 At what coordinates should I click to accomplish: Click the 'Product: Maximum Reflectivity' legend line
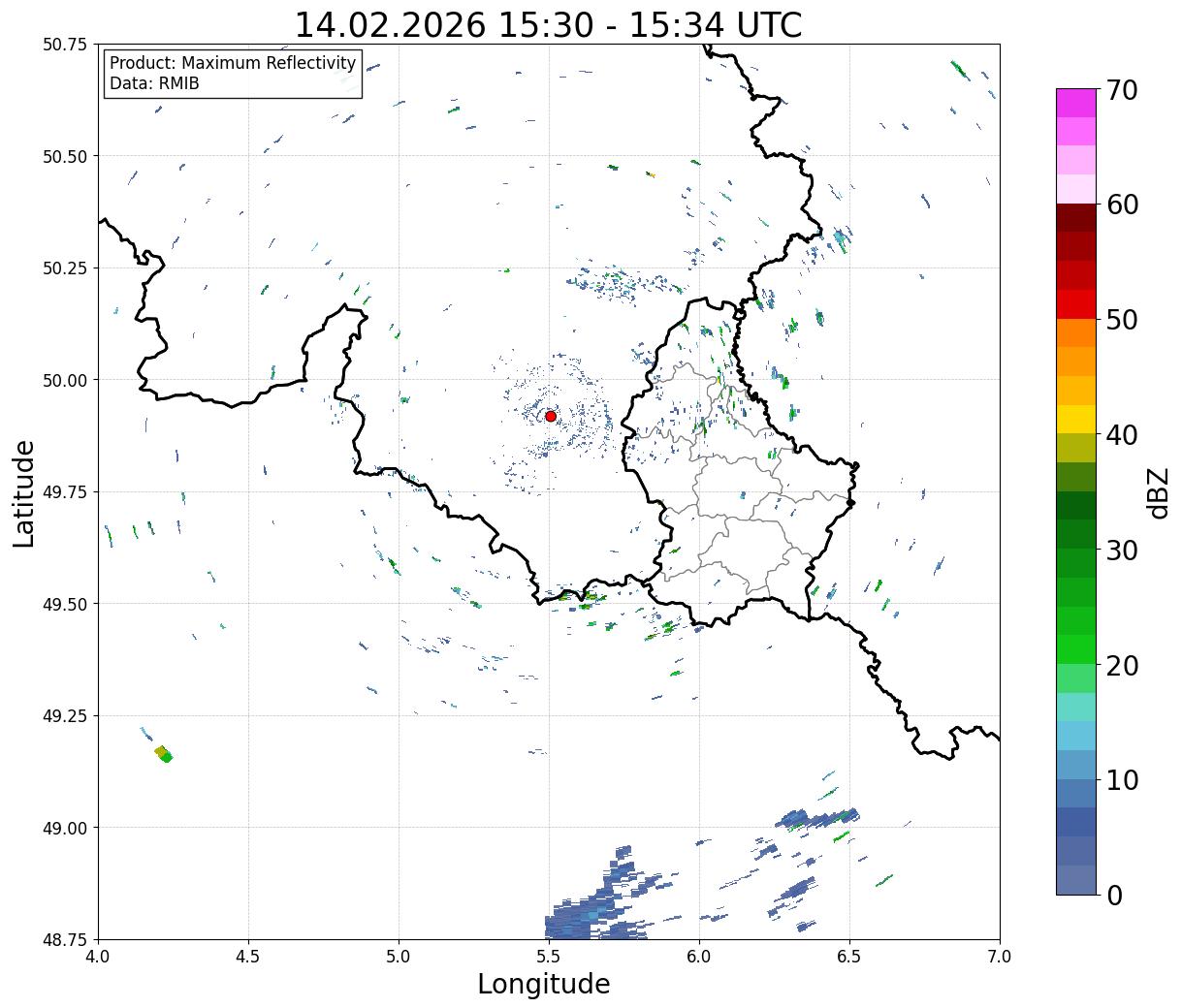[x=233, y=63]
